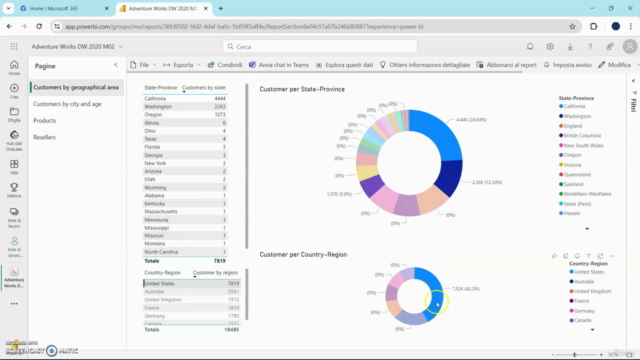This screenshot has height=360, width=640.
Task: Open the more options ellipsis in sidebar
Action: (x=14, y=304)
